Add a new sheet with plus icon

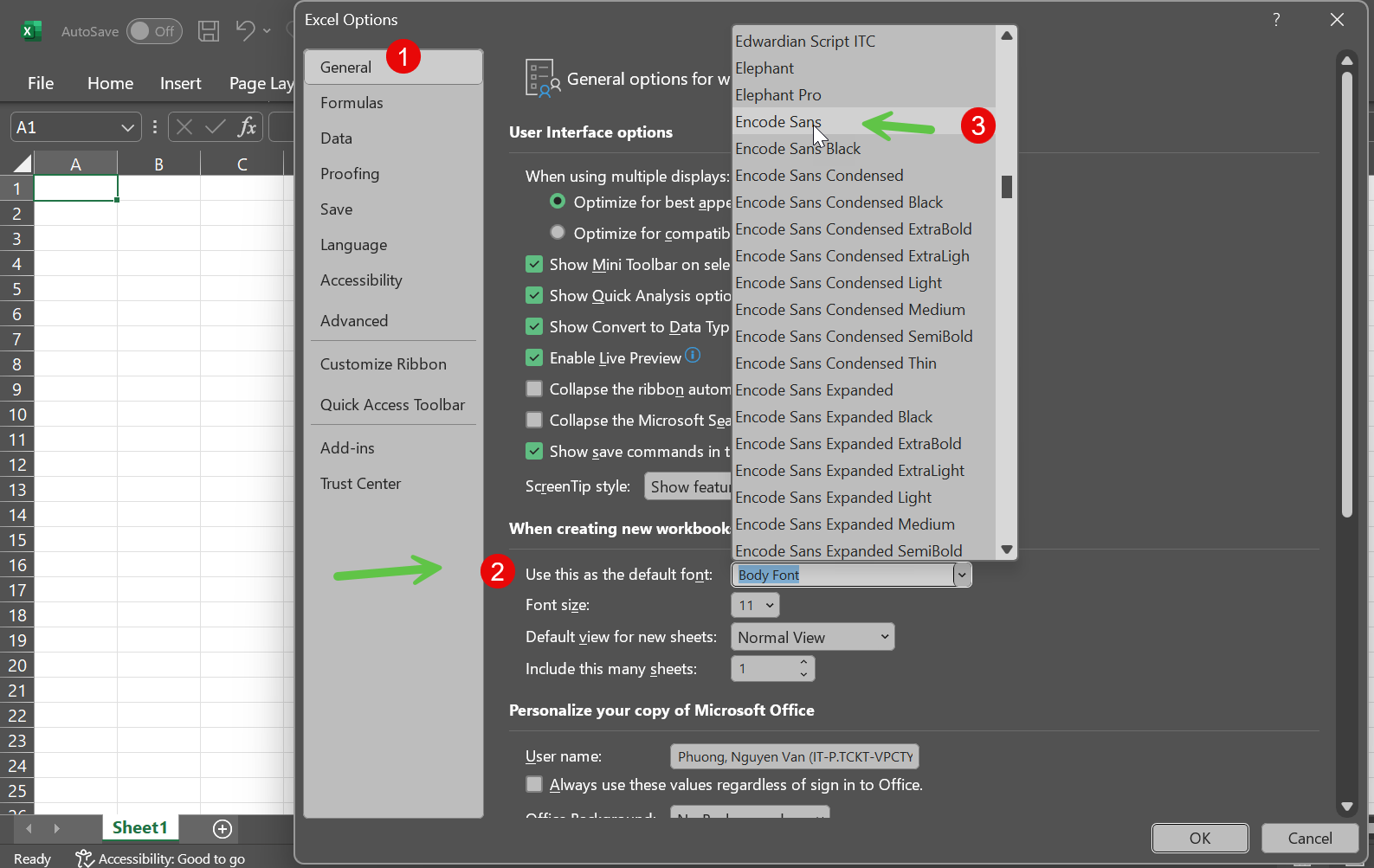click(223, 829)
